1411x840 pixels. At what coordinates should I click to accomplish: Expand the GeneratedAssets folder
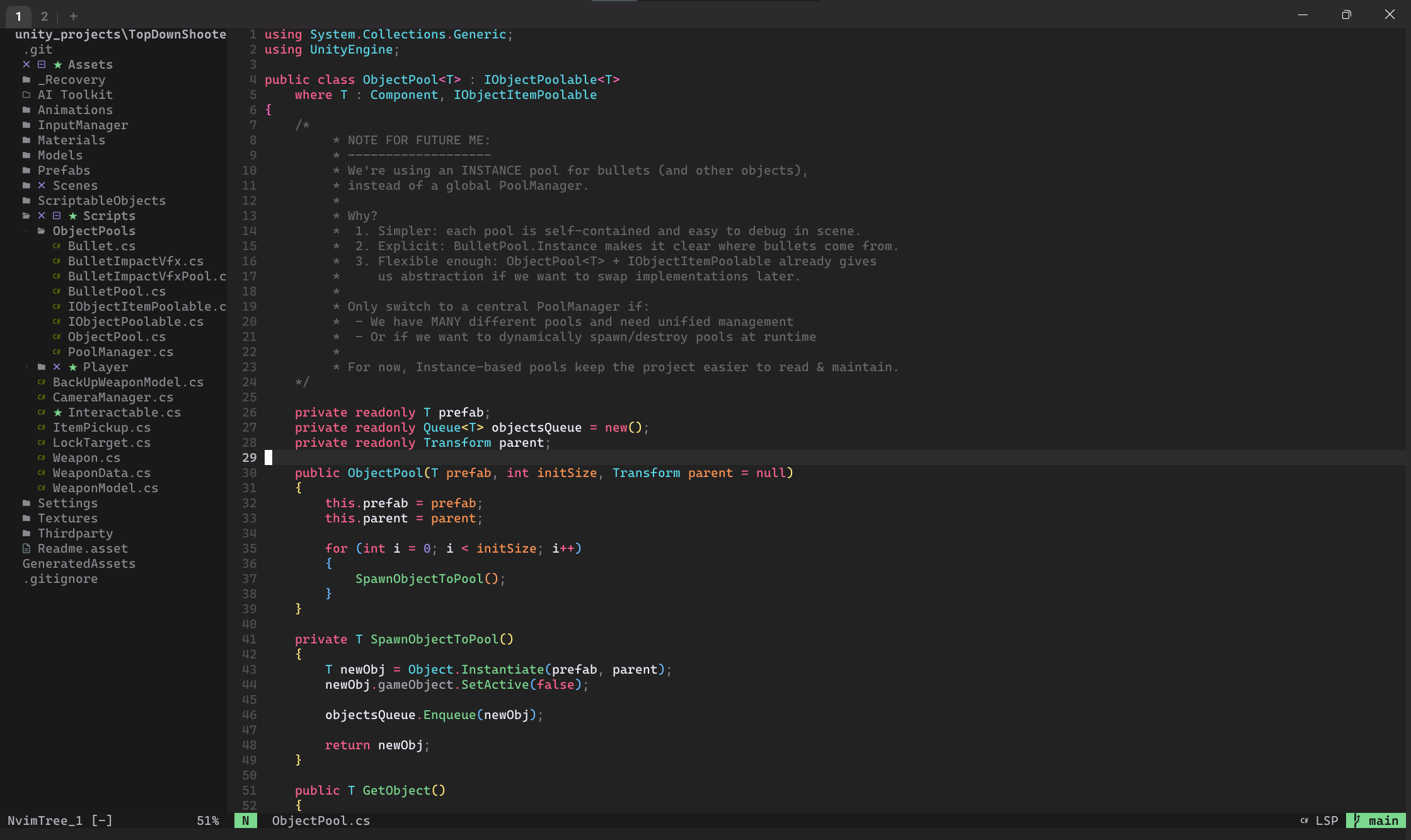click(79, 564)
